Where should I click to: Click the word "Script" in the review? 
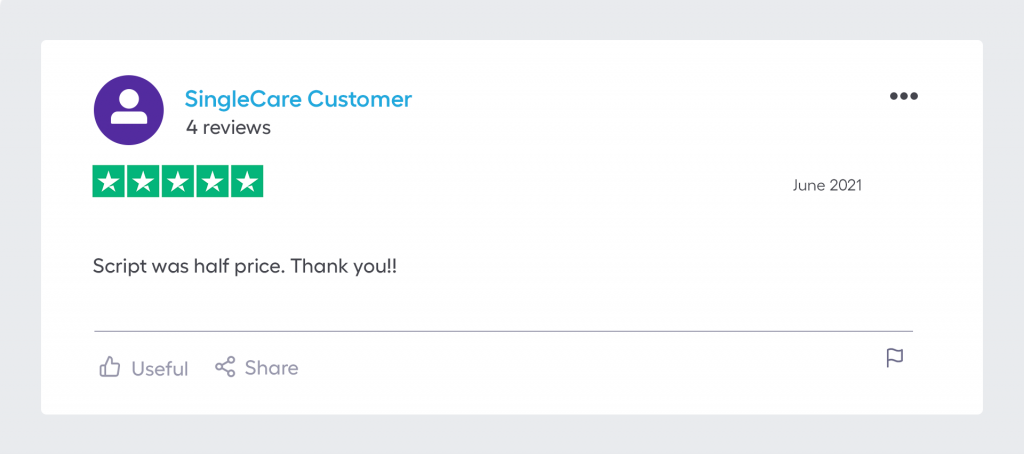[119, 267]
